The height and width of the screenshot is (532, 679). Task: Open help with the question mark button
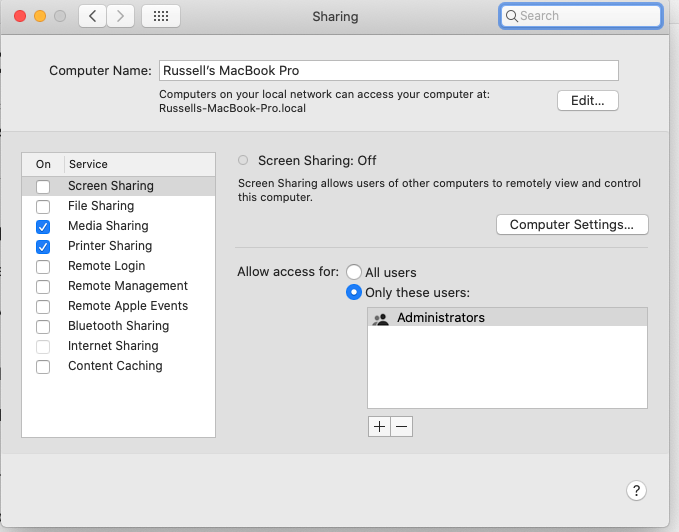tap(636, 490)
